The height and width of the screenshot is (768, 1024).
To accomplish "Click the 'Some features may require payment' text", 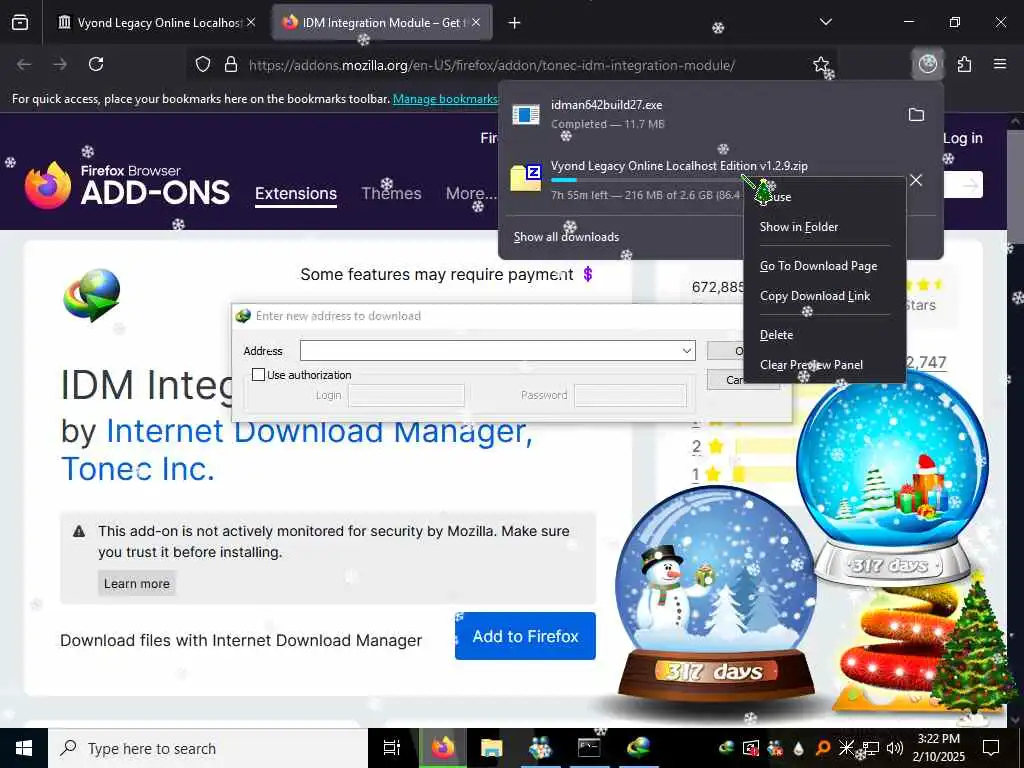I will 436,274.
